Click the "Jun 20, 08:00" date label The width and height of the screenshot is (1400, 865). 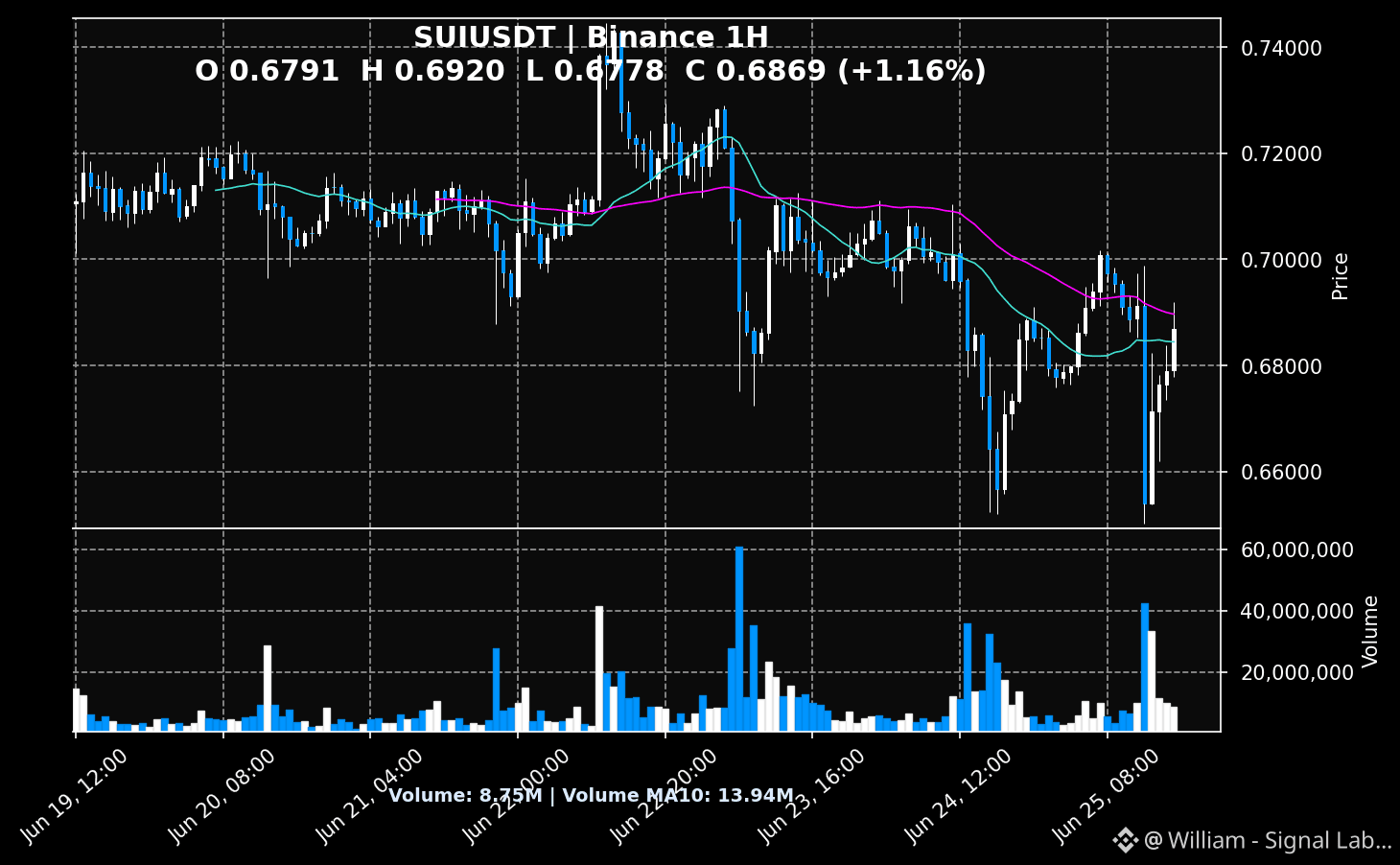(222, 797)
